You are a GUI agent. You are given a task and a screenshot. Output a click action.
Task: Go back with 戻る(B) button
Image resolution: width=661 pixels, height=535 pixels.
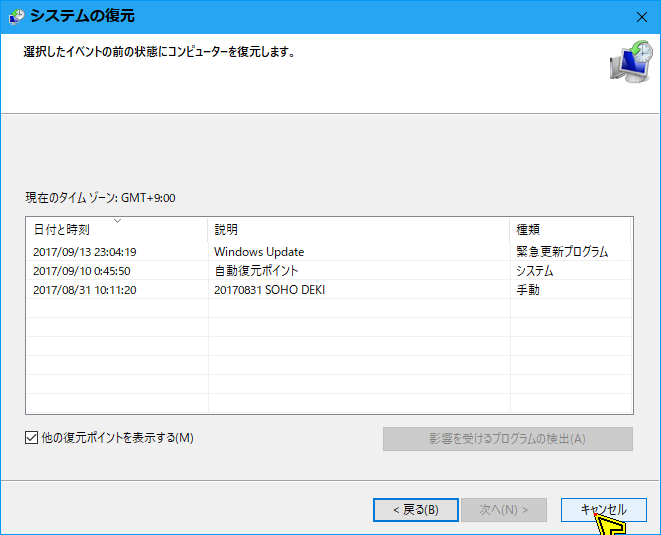pos(416,510)
